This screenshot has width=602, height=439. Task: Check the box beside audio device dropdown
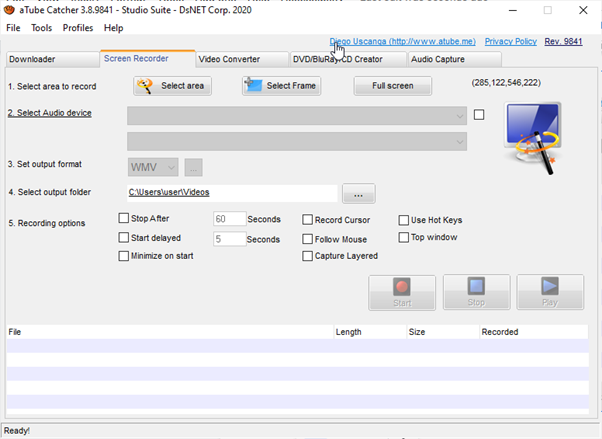(479, 114)
